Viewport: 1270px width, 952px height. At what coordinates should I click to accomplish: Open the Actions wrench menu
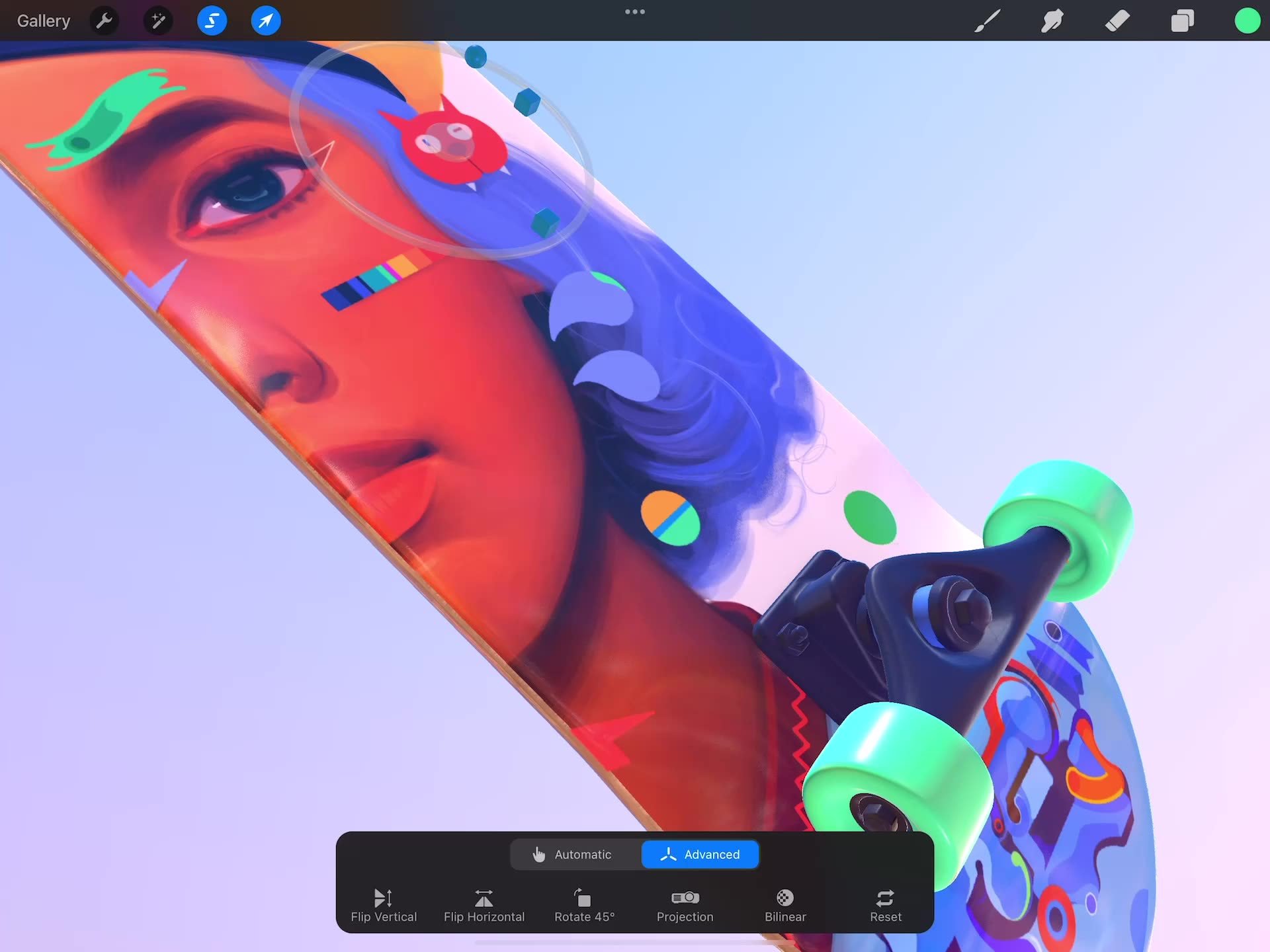point(105,21)
